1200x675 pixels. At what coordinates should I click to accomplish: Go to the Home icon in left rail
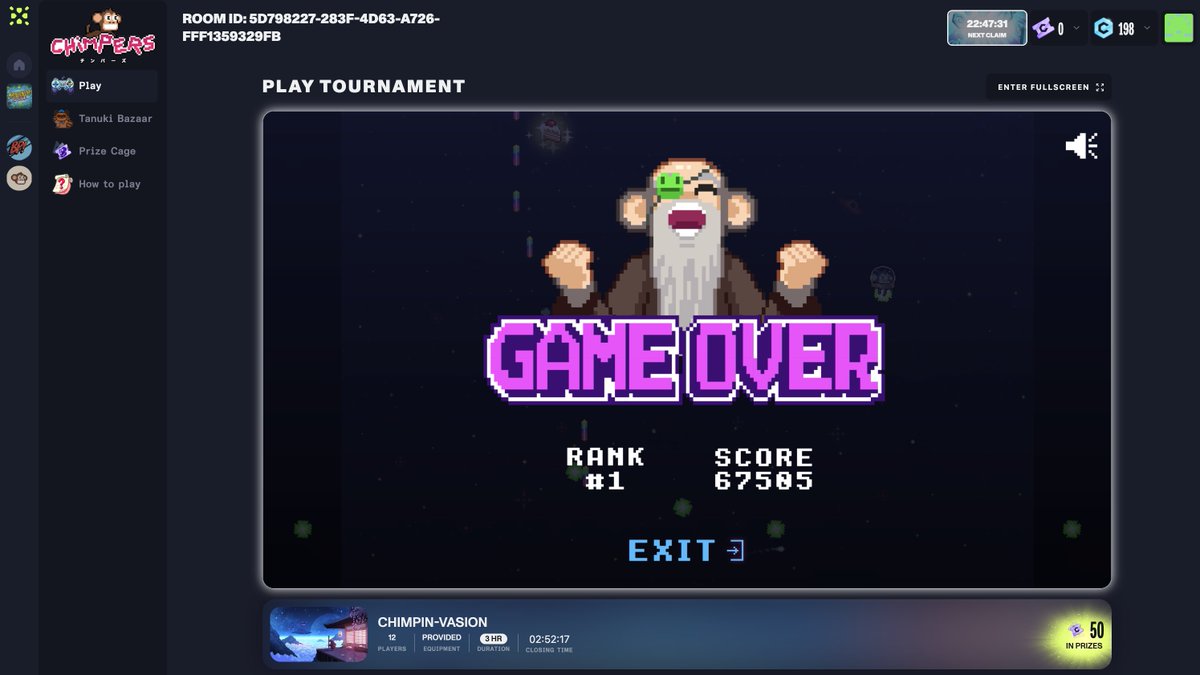click(x=19, y=65)
